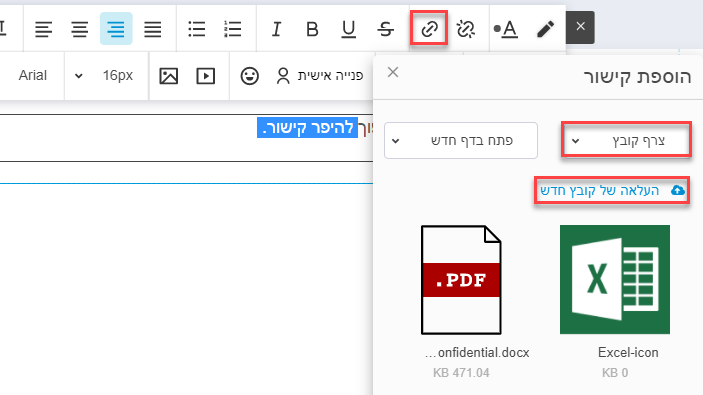Apply bold formatting
The image size is (703, 395).
tap(312, 29)
